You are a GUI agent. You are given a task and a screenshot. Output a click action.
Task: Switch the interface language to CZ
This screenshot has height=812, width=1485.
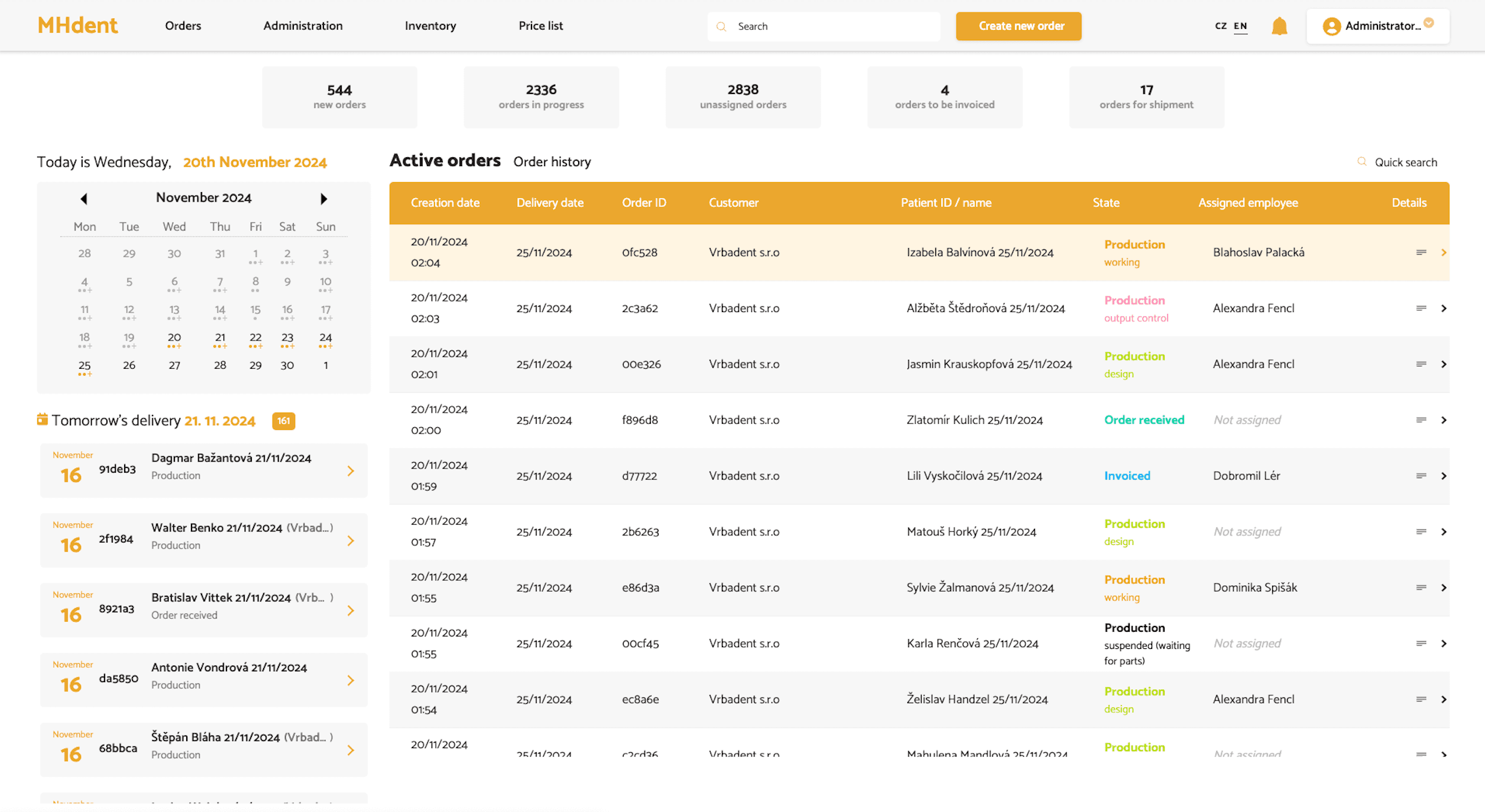click(x=1220, y=26)
